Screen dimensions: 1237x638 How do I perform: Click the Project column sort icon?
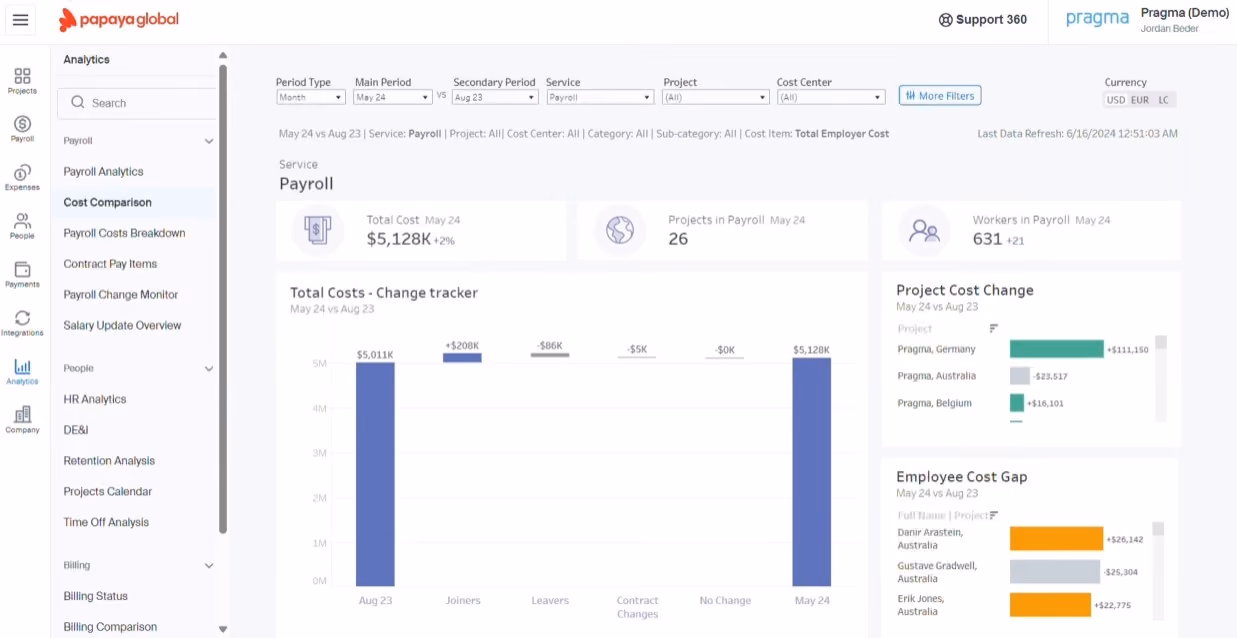[x=994, y=328]
